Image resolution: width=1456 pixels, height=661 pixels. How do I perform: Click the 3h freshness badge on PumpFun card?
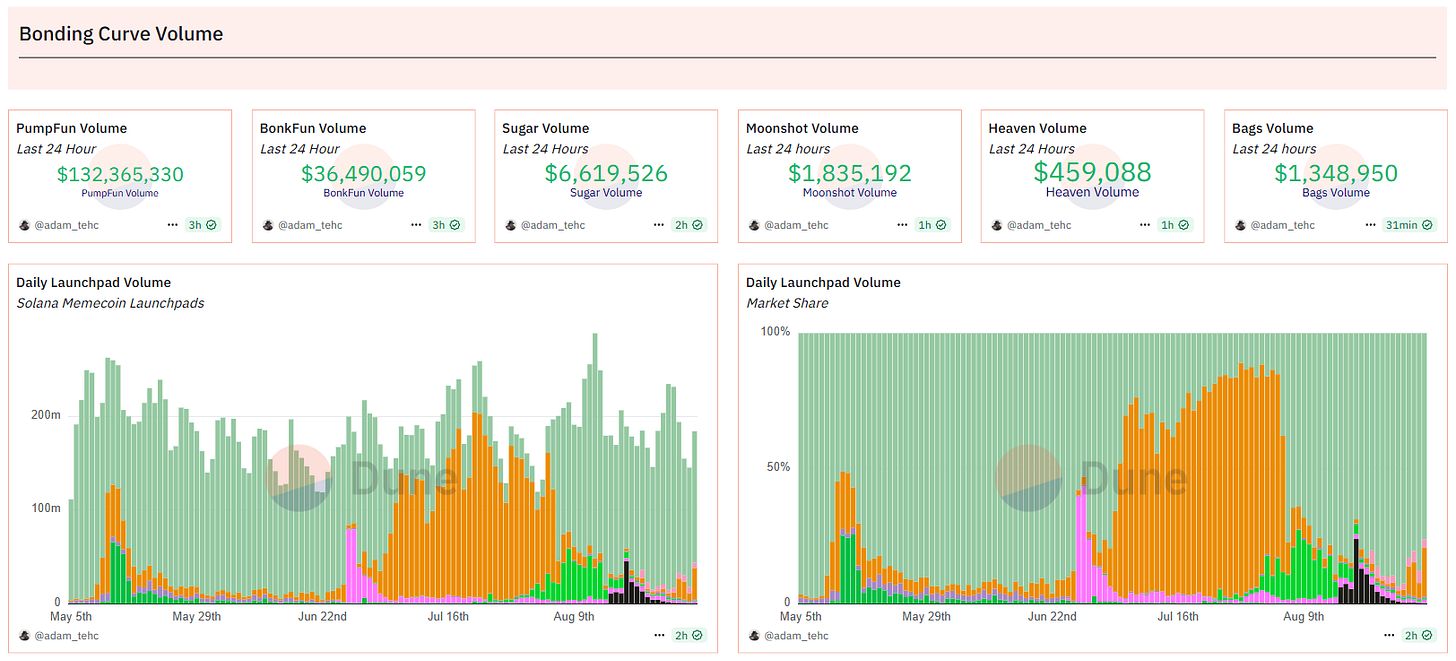point(203,225)
